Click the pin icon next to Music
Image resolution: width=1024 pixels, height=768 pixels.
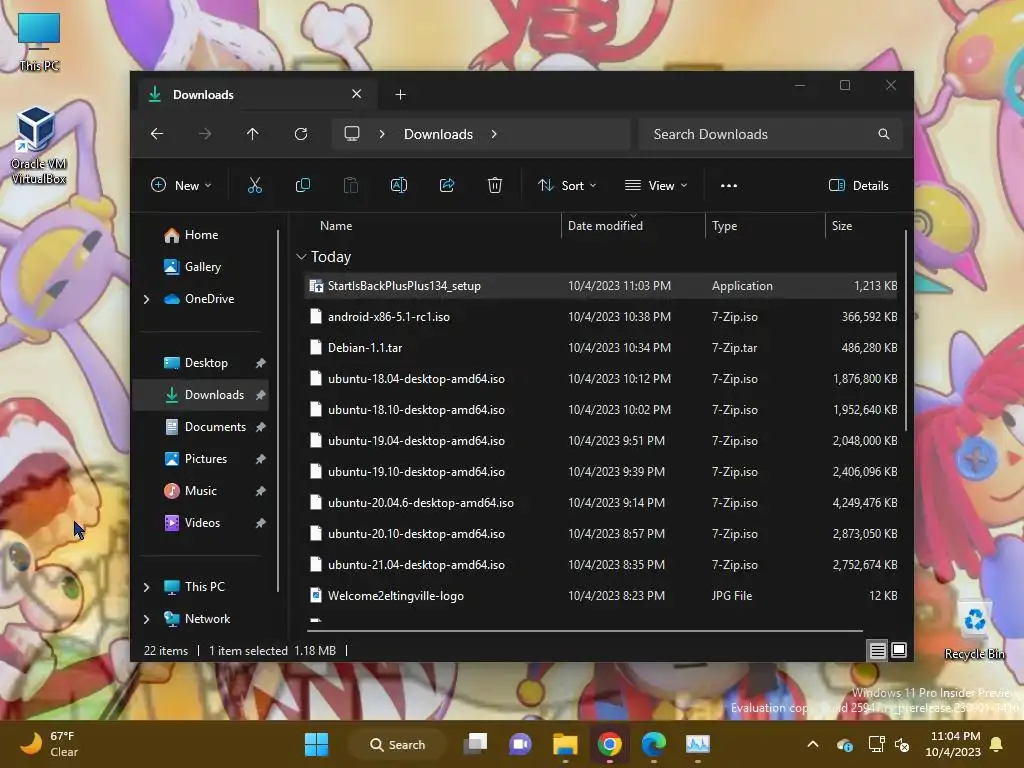pyautogui.click(x=261, y=491)
